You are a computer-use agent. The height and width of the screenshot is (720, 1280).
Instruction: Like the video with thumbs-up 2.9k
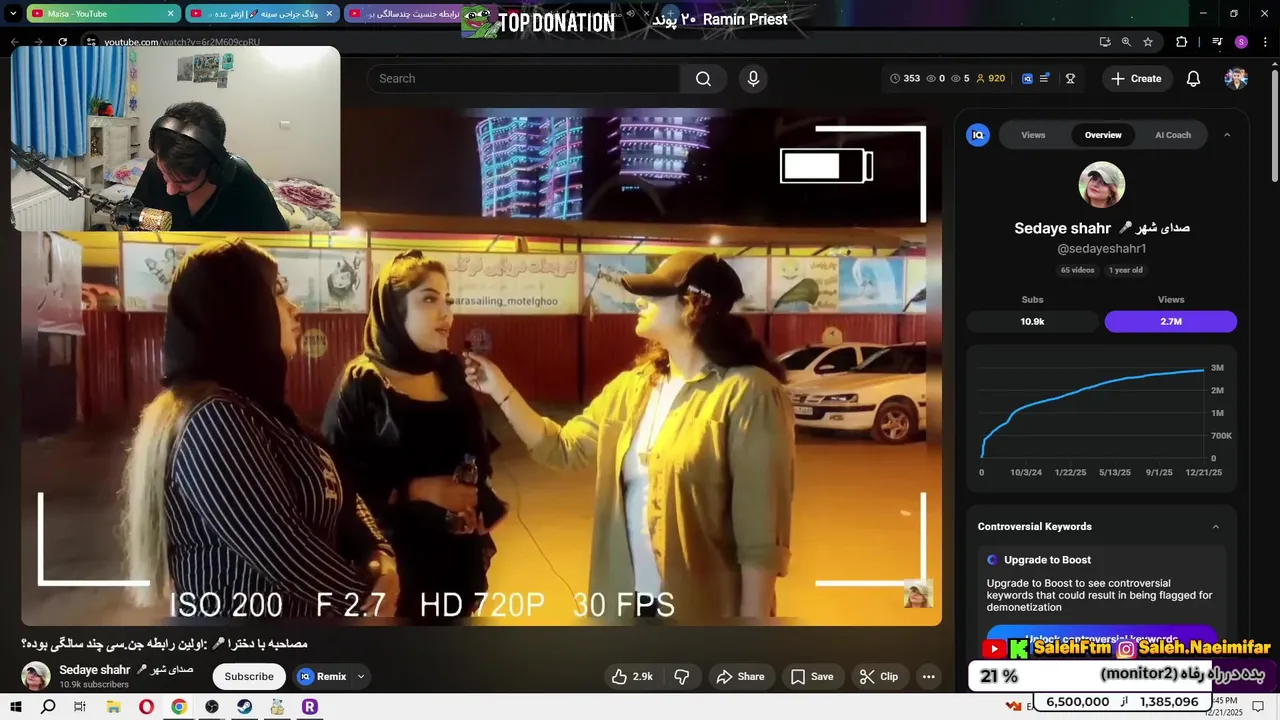pyautogui.click(x=632, y=677)
